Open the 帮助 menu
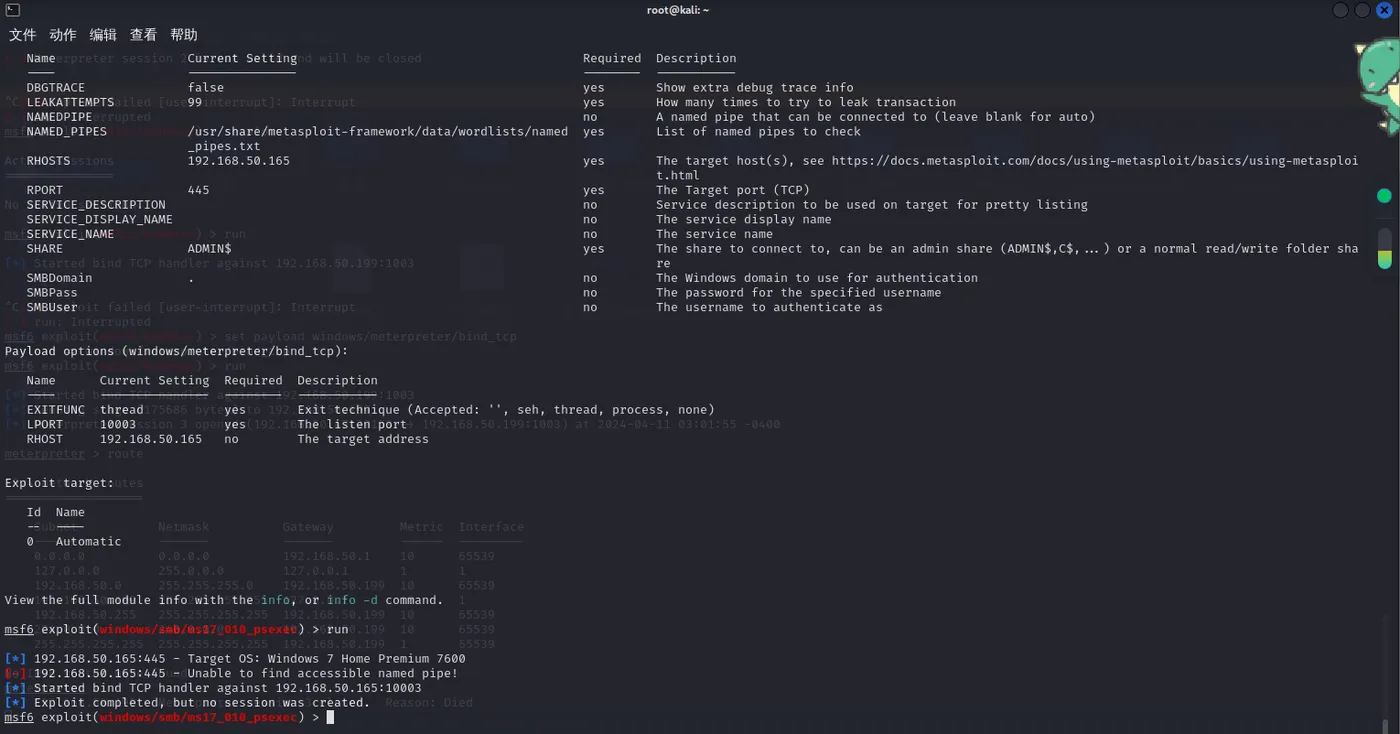Image resolution: width=1400 pixels, height=734 pixels. click(x=184, y=35)
